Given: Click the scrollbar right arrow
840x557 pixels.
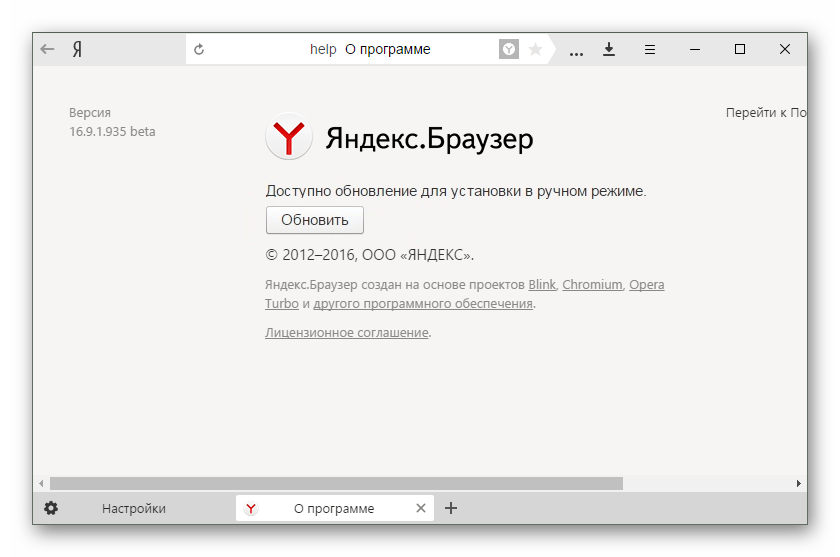Looking at the screenshot, I should (x=798, y=483).
